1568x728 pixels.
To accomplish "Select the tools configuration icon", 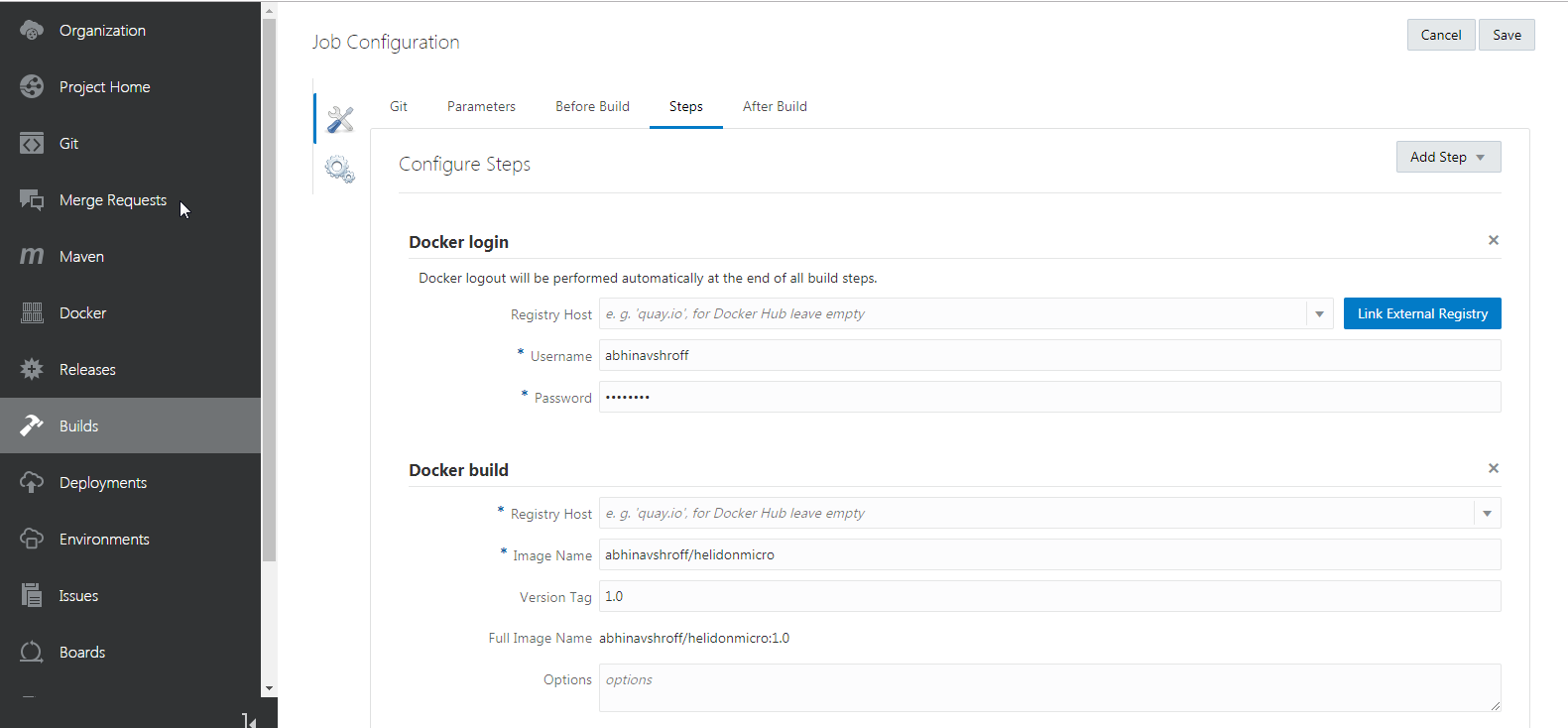I will 340,119.
